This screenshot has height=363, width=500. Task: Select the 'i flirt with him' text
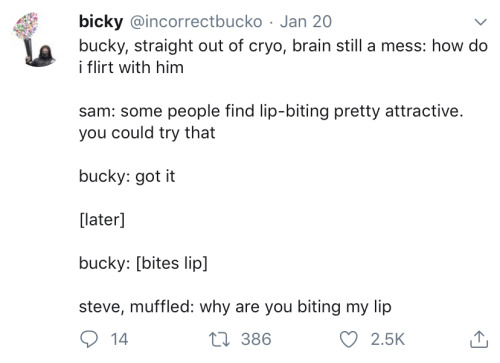click(x=131, y=68)
